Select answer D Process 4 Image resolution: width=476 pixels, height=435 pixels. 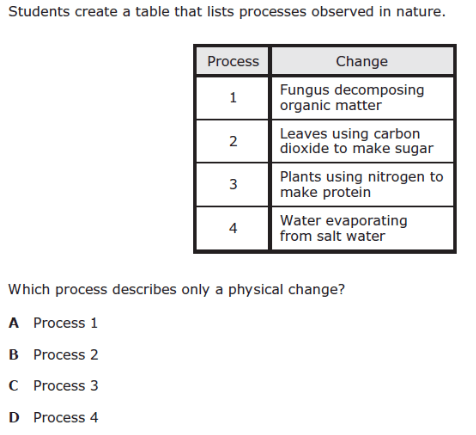(53, 417)
